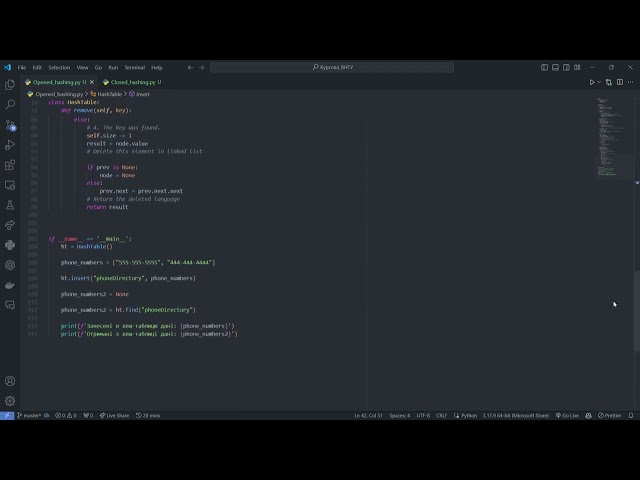Open remote window button in status bar
Image resolution: width=640 pixels, height=480 pixels.
click(x=7, y=416)
